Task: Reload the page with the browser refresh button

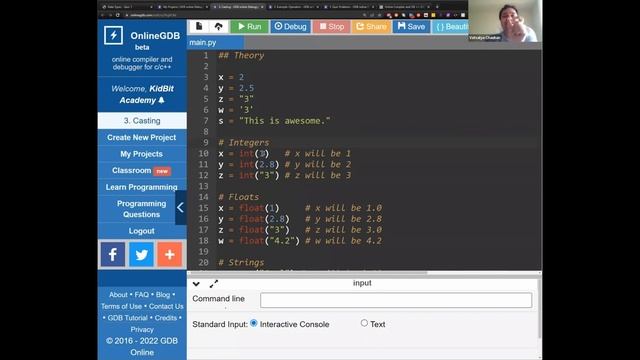Action: pos(118,15)
